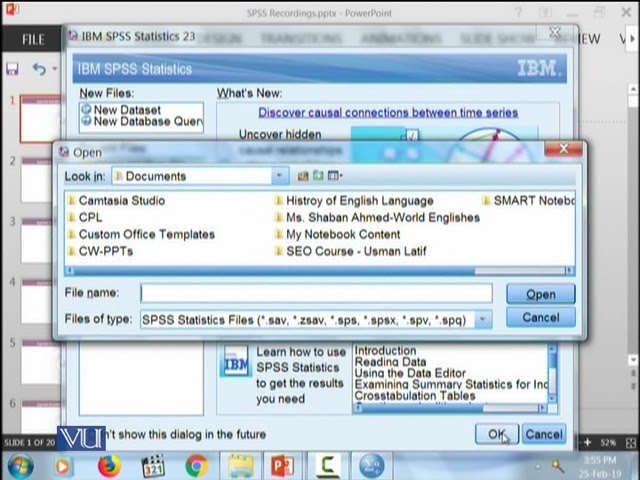Click the Save icon in PowerPoint
Image resolution: width=640 pixels, height=480 pixels.
(x=12, y=69)
